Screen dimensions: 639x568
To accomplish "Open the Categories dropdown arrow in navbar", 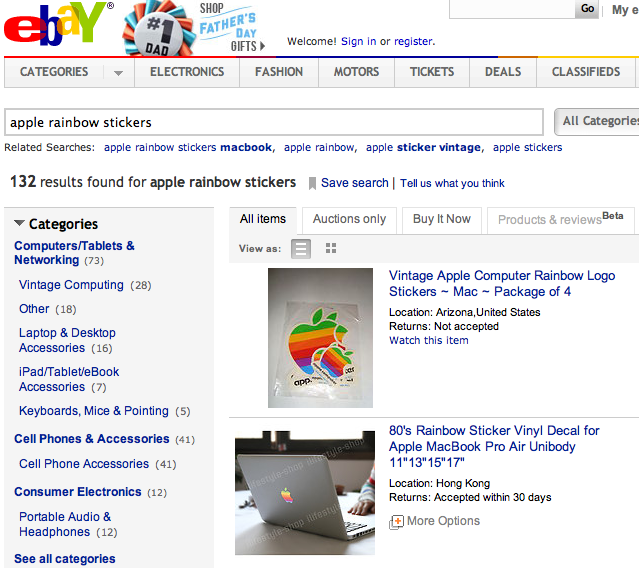I will pyautogui.click(x=118, y=73).
